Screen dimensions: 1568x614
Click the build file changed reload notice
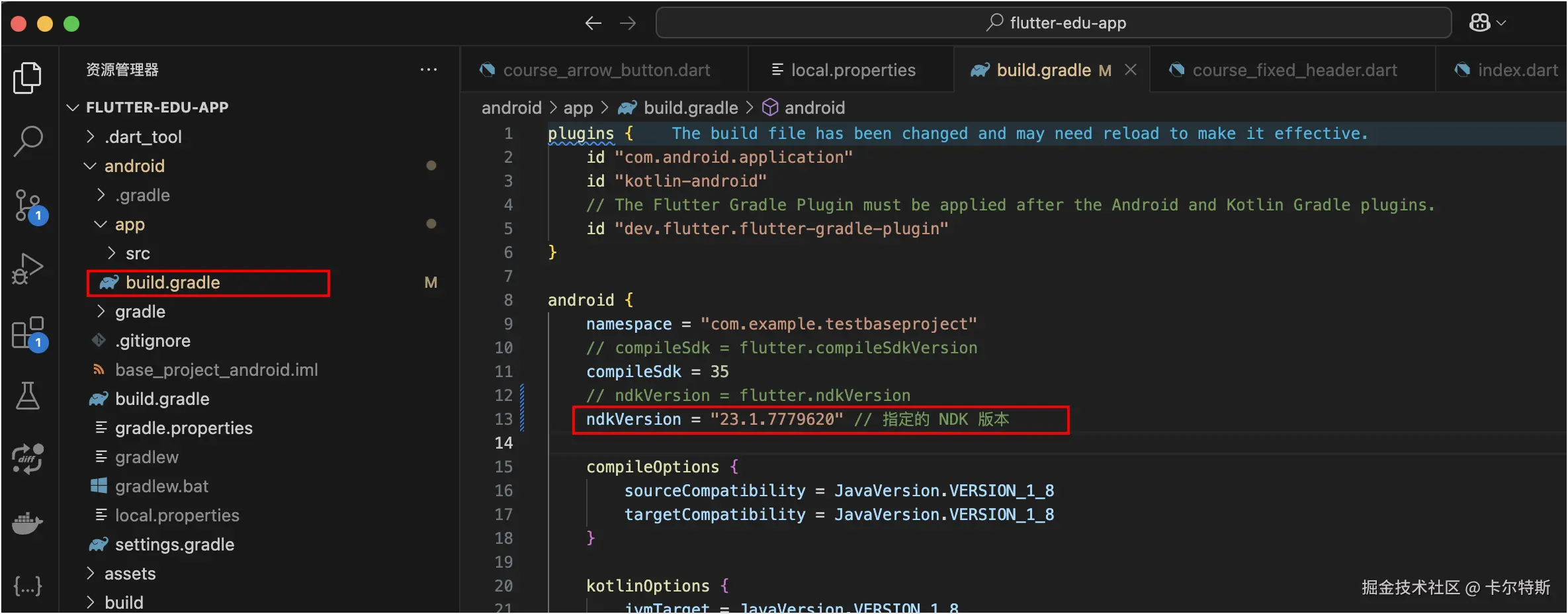click(x=1020, y=134)
